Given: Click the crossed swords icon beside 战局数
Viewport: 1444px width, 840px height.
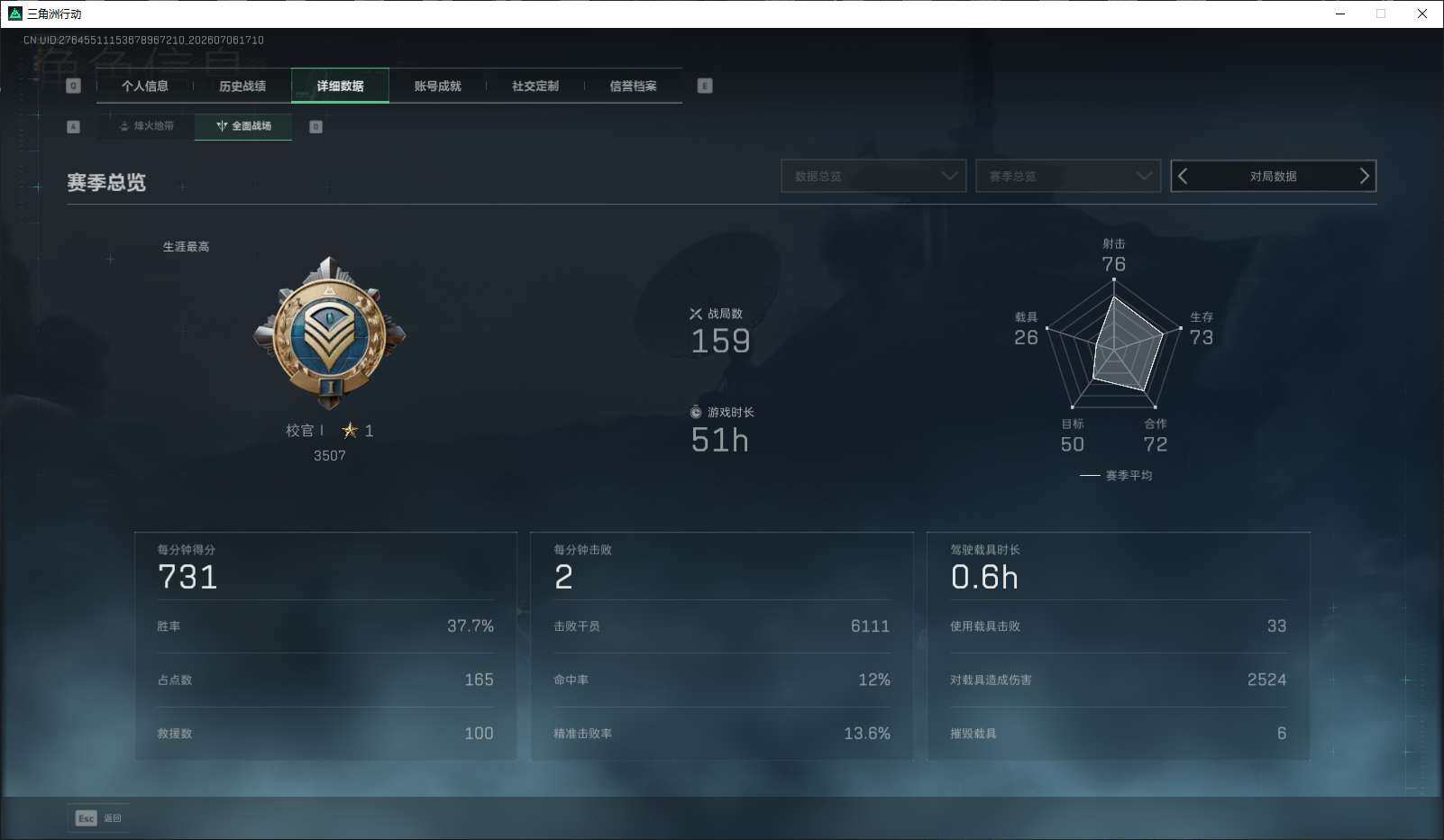Looking at the screenshot, I should tap(696, 314).
